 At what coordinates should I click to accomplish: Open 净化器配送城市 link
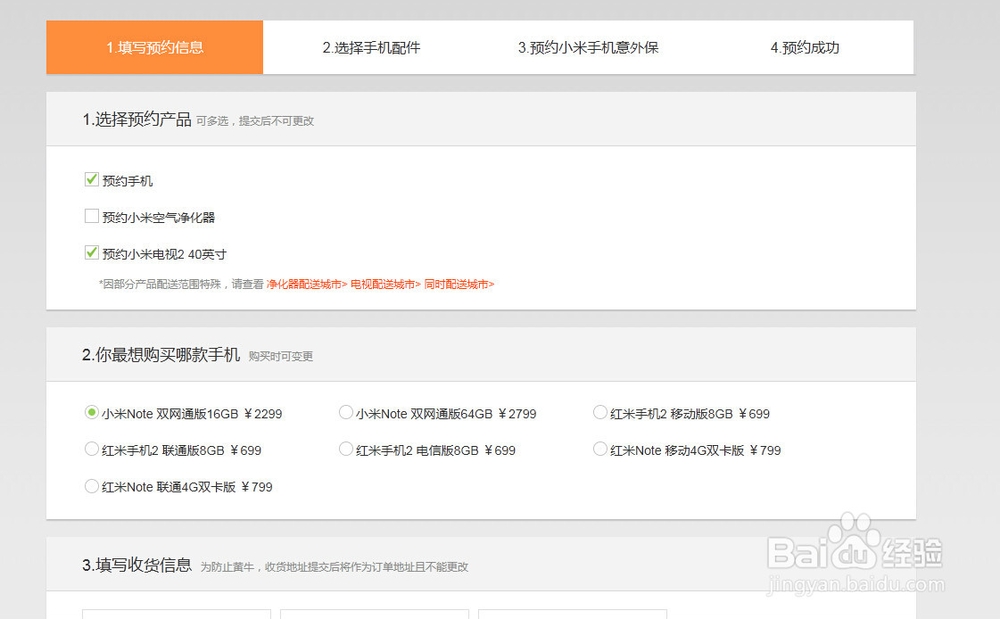(307, 284)
